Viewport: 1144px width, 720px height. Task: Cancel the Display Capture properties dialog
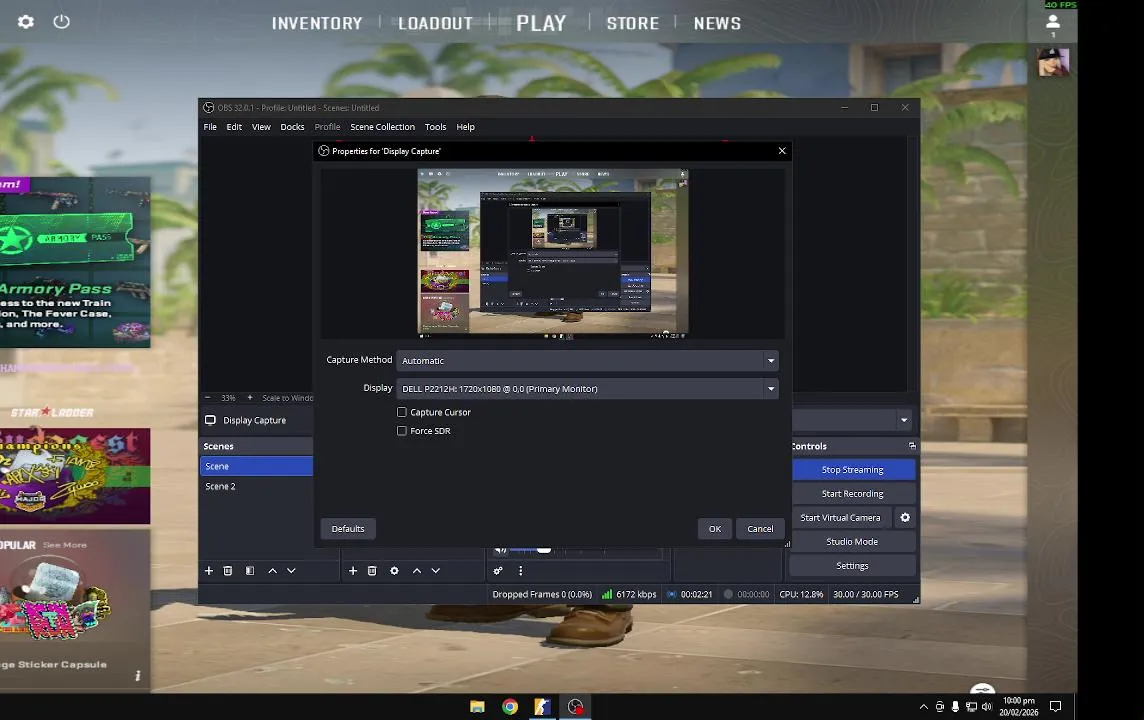coord(760,529)
